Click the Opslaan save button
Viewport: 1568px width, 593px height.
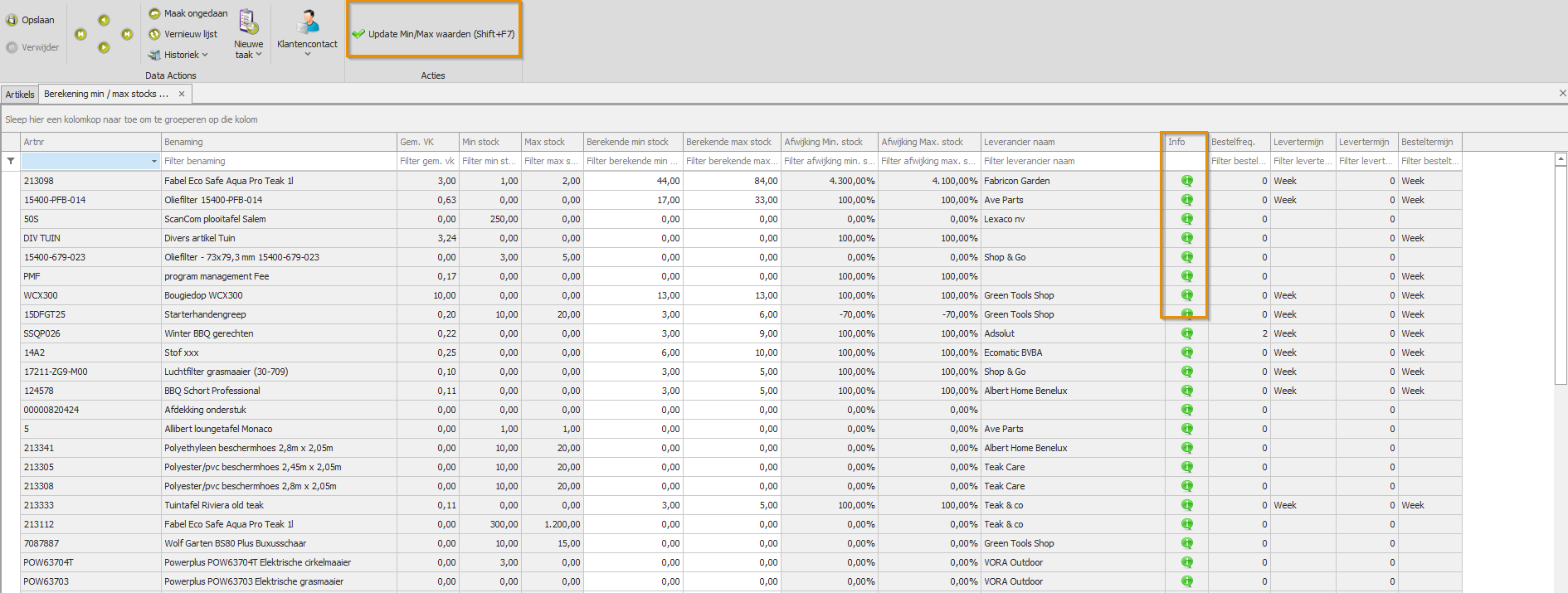tap(31, 20)
